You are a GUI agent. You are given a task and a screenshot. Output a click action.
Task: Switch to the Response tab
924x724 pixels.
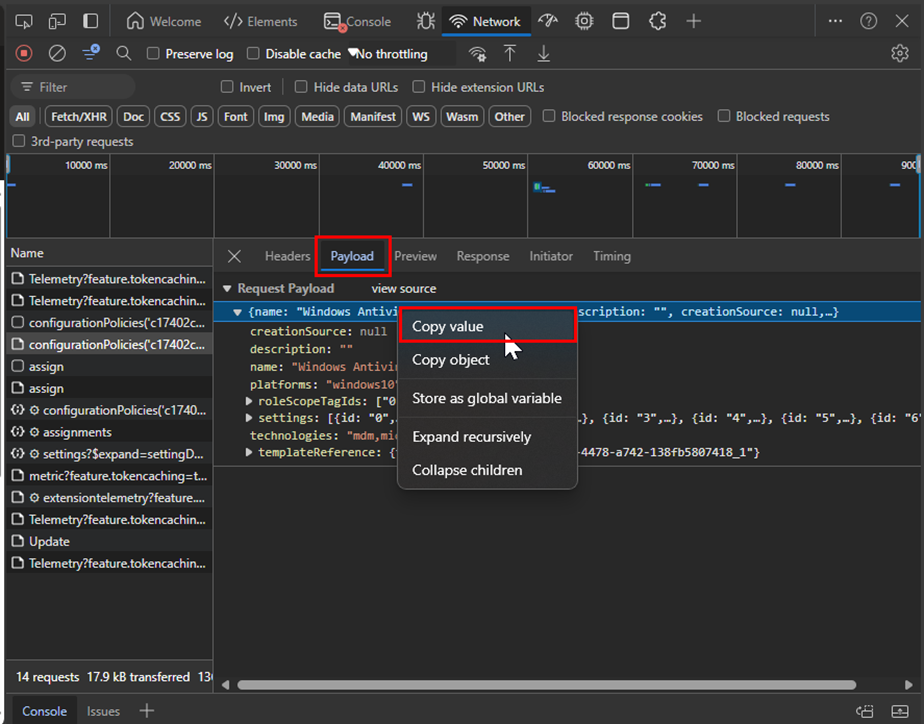click(483, 256)
